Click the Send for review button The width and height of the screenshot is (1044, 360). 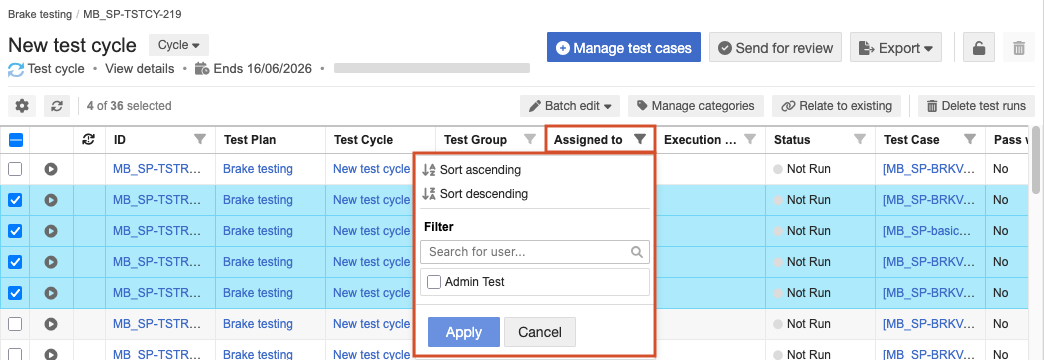pyautogui.click(x=775, y=48)
